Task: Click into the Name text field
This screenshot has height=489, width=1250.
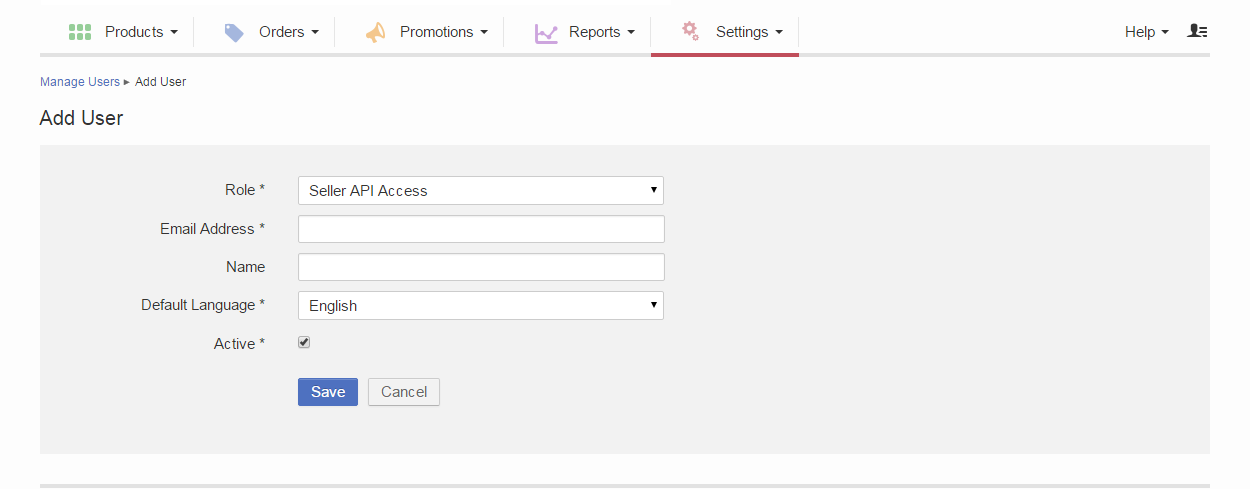Action: 481,267
